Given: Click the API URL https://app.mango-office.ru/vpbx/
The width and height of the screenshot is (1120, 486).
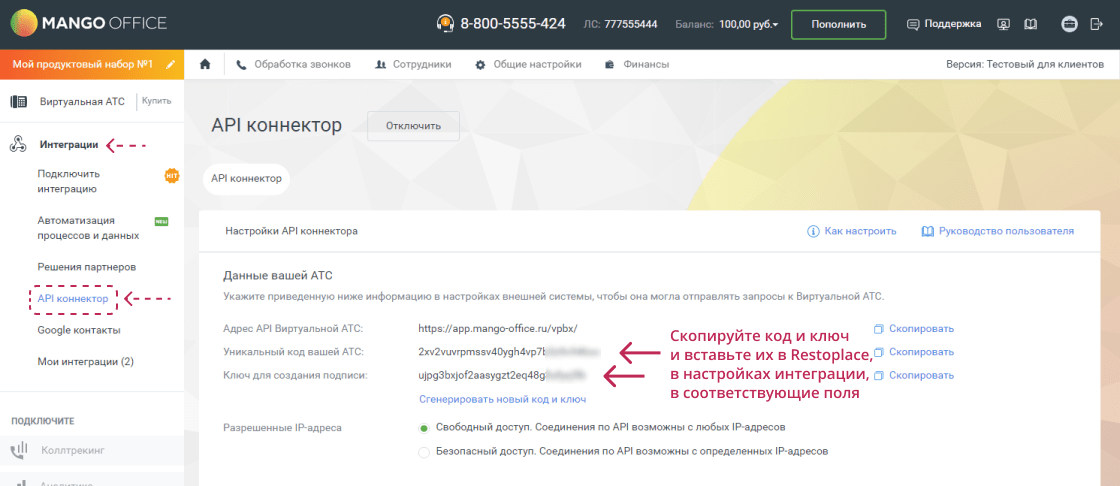Looking at the screenshot, I should pyautogui.click(x=497, y=329).
